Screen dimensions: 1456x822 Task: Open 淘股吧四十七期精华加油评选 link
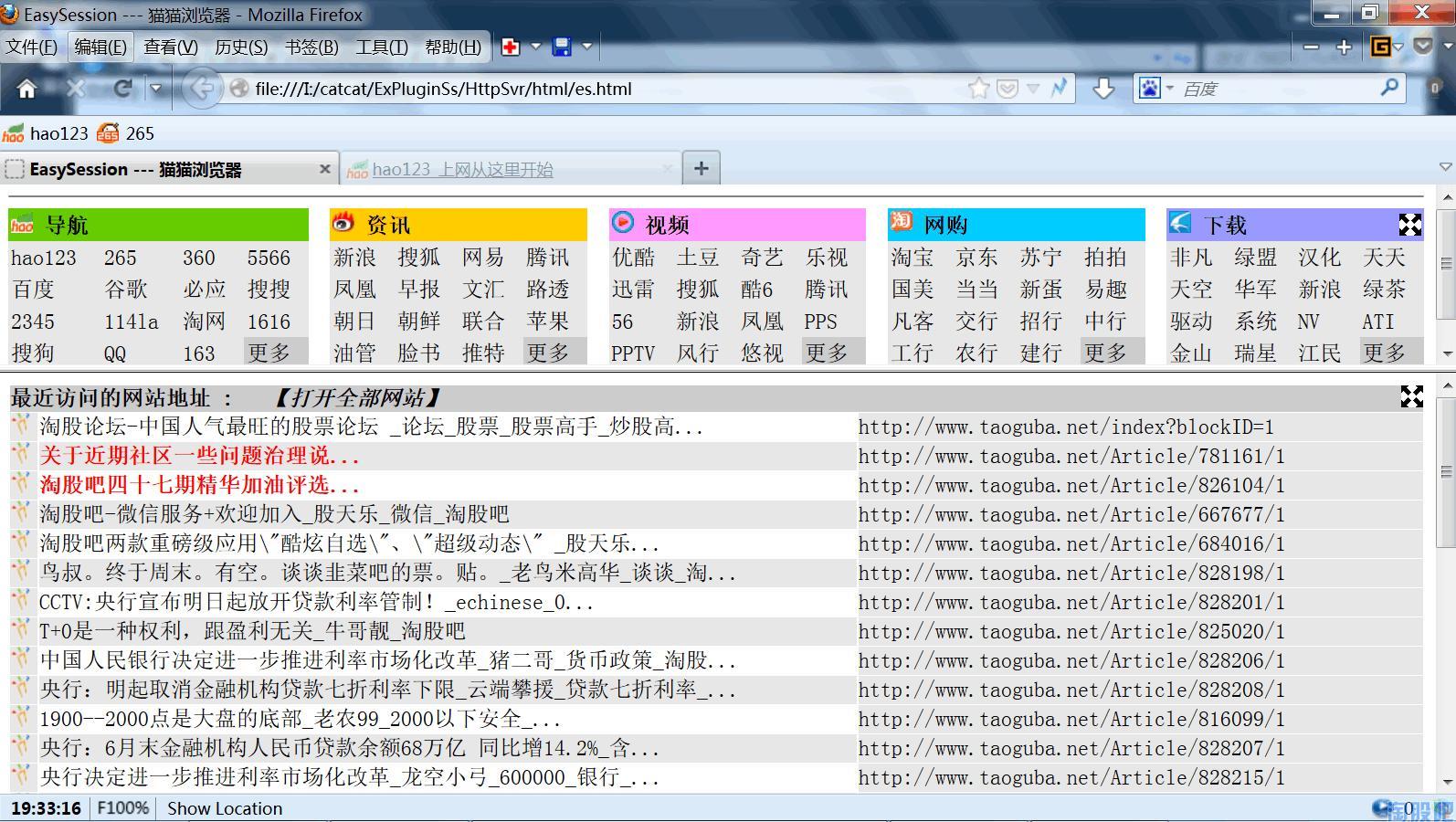pyautogui.click(x=199, y=485)
